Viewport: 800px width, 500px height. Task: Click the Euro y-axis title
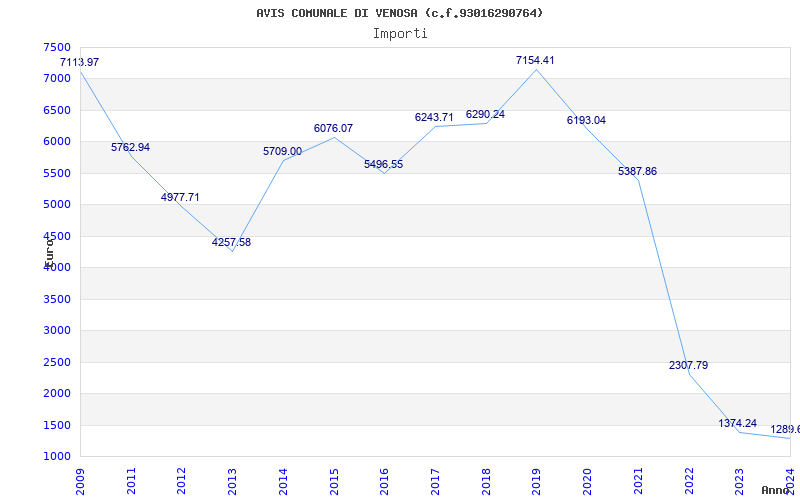click(x=48, y=250)
